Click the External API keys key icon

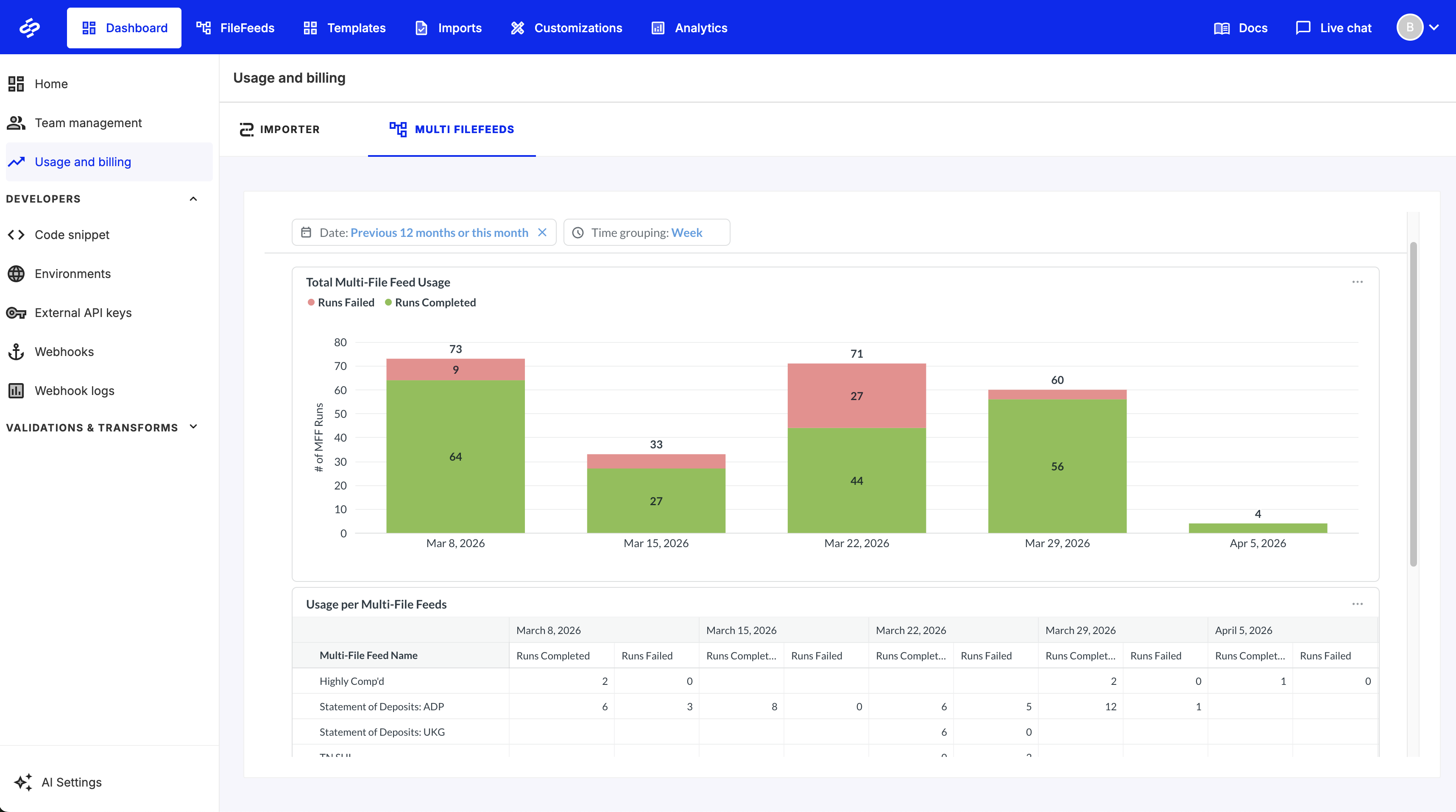[x=16, y=312]
